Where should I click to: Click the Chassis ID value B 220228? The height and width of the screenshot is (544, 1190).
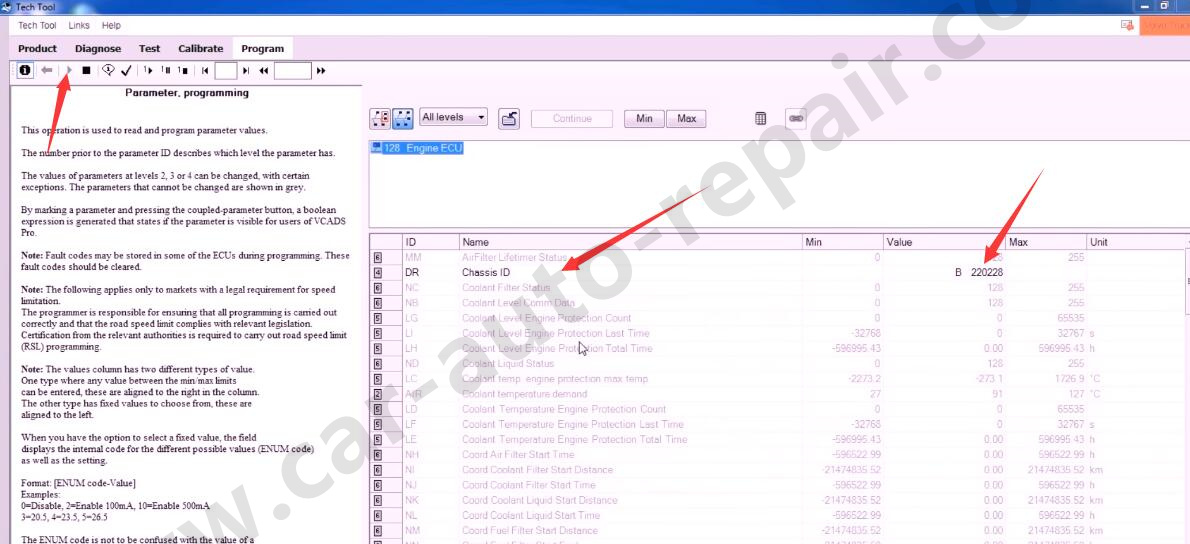point(981,272)
